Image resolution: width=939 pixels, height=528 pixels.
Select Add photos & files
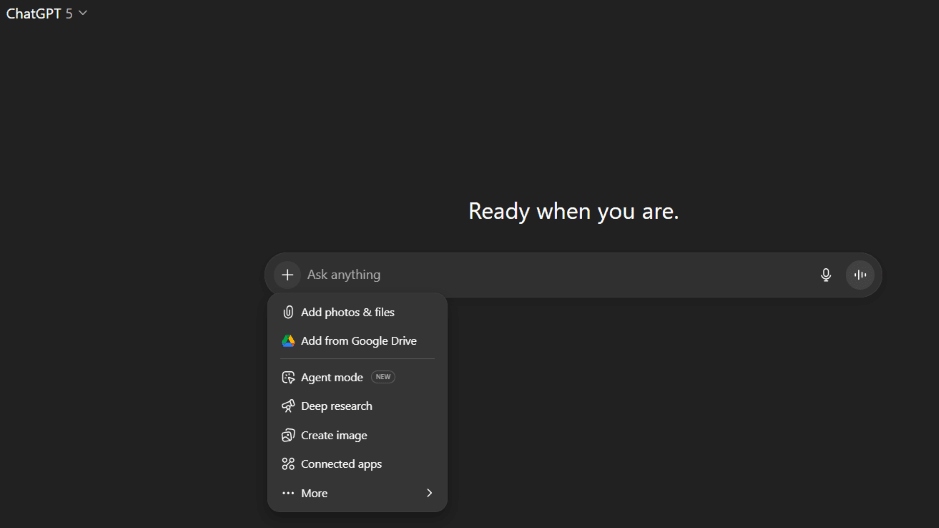pyautogui.click(x=358, y=312)
